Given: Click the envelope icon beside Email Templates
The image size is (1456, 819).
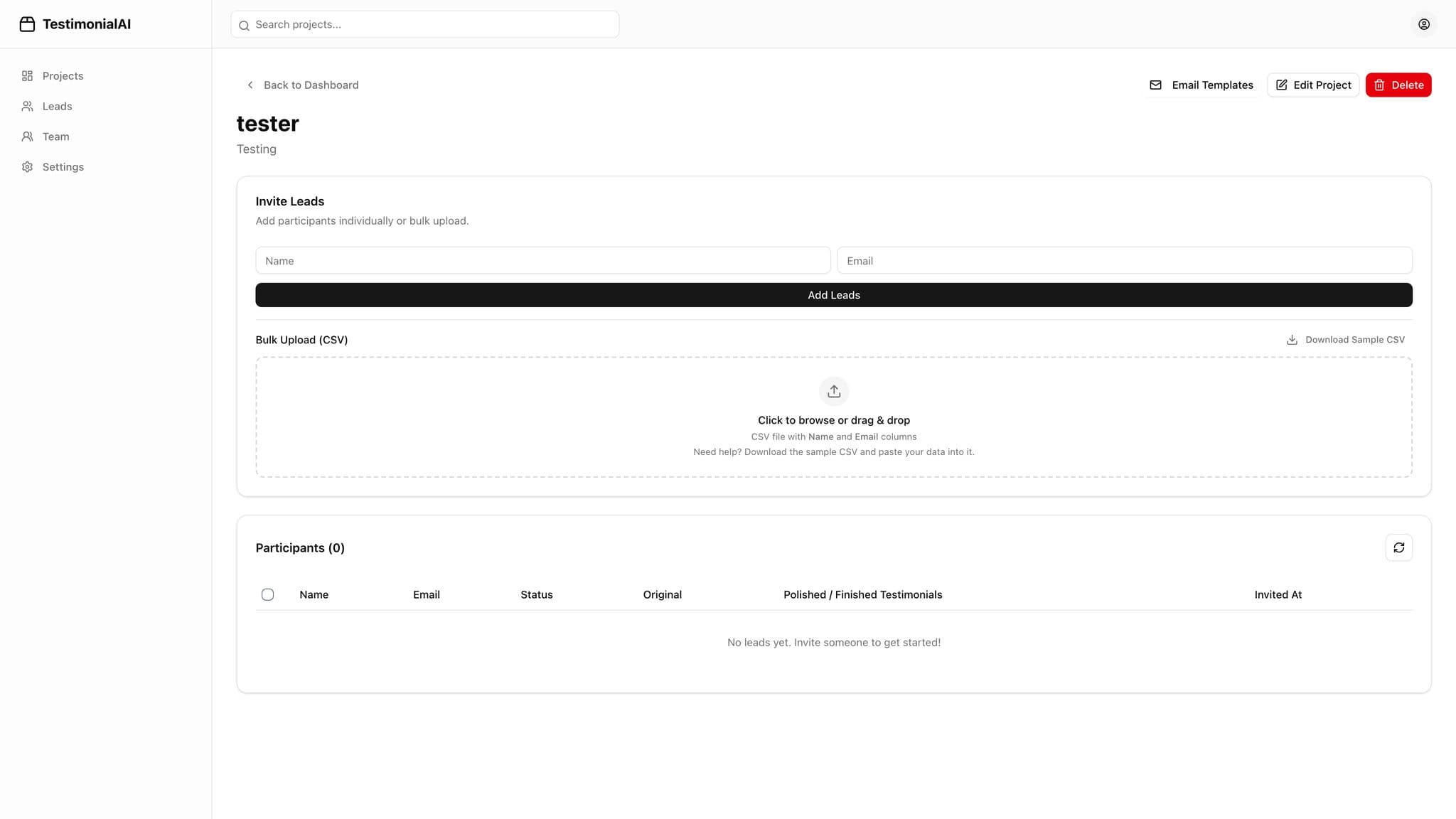Looking at the screenshot, I should [x=1156, y=85].
